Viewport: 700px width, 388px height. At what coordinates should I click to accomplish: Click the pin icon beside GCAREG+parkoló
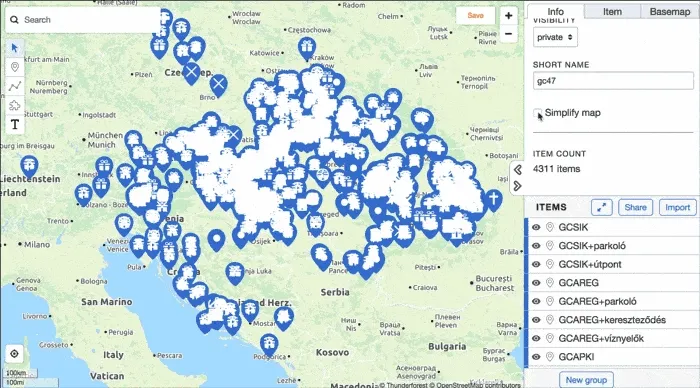point(550,301)
